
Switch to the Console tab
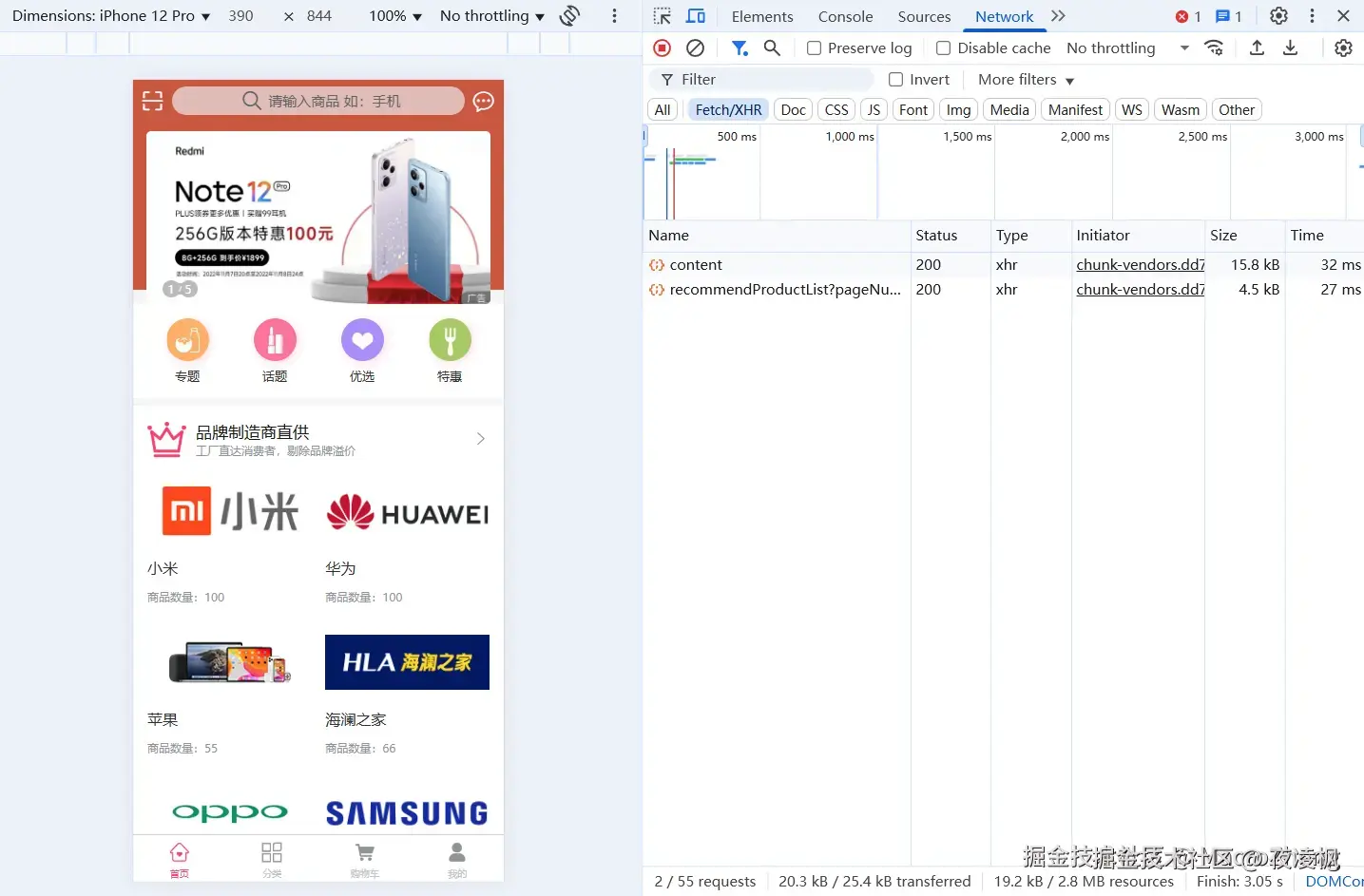[x=845, y=16]
